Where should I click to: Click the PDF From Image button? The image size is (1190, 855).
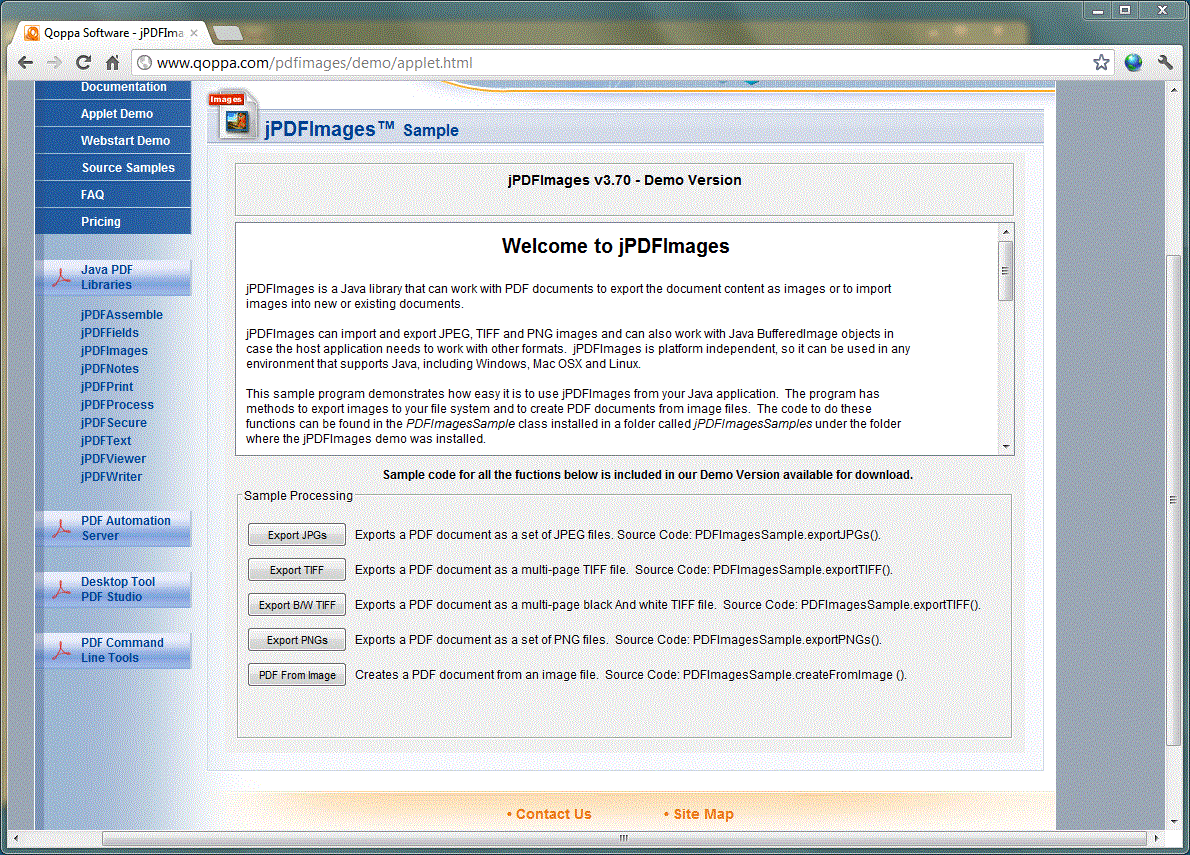tap(297, 674)
